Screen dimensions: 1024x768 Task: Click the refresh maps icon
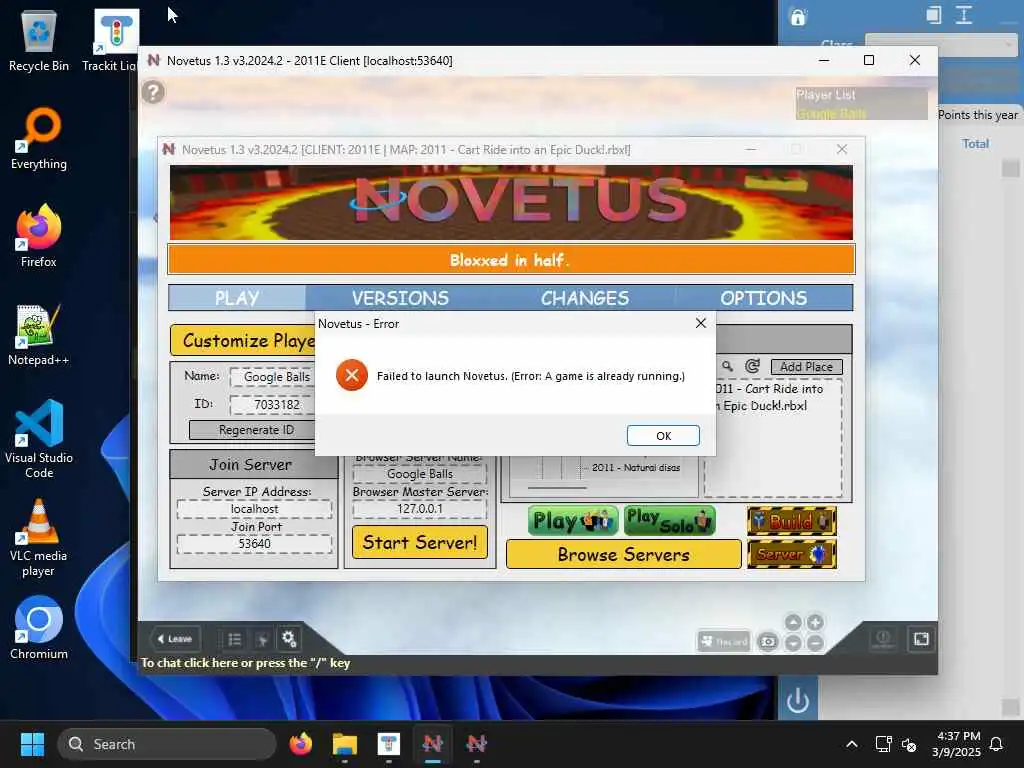click(x=752, y=366)
